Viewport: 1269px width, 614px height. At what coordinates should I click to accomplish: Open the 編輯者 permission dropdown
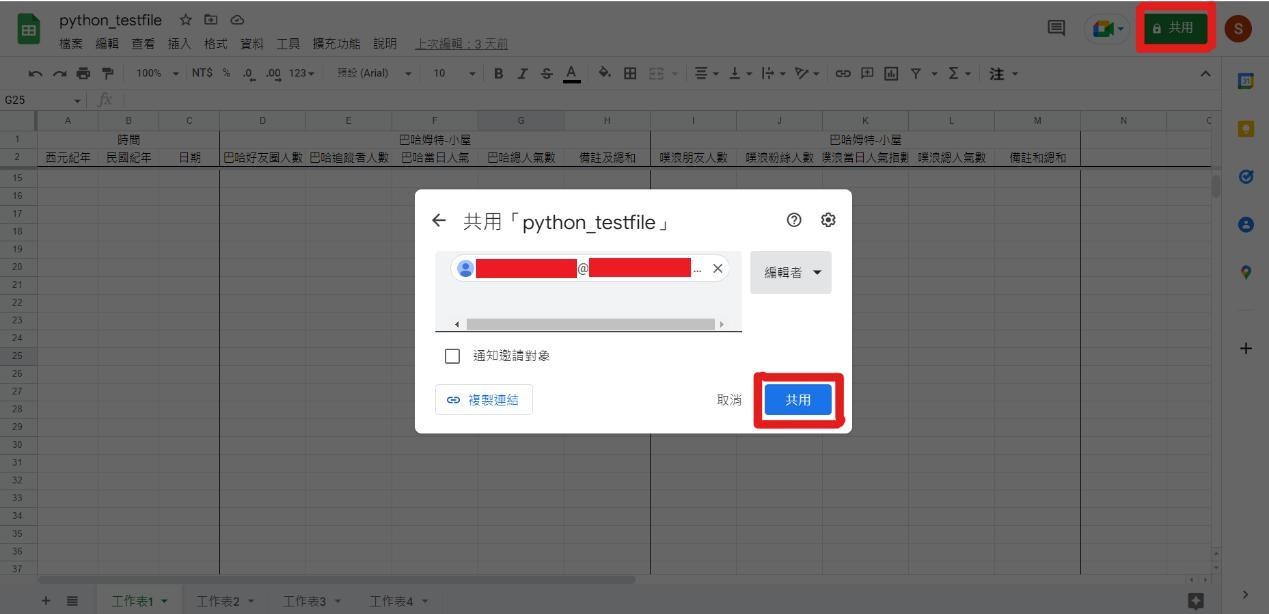[790, 271]
